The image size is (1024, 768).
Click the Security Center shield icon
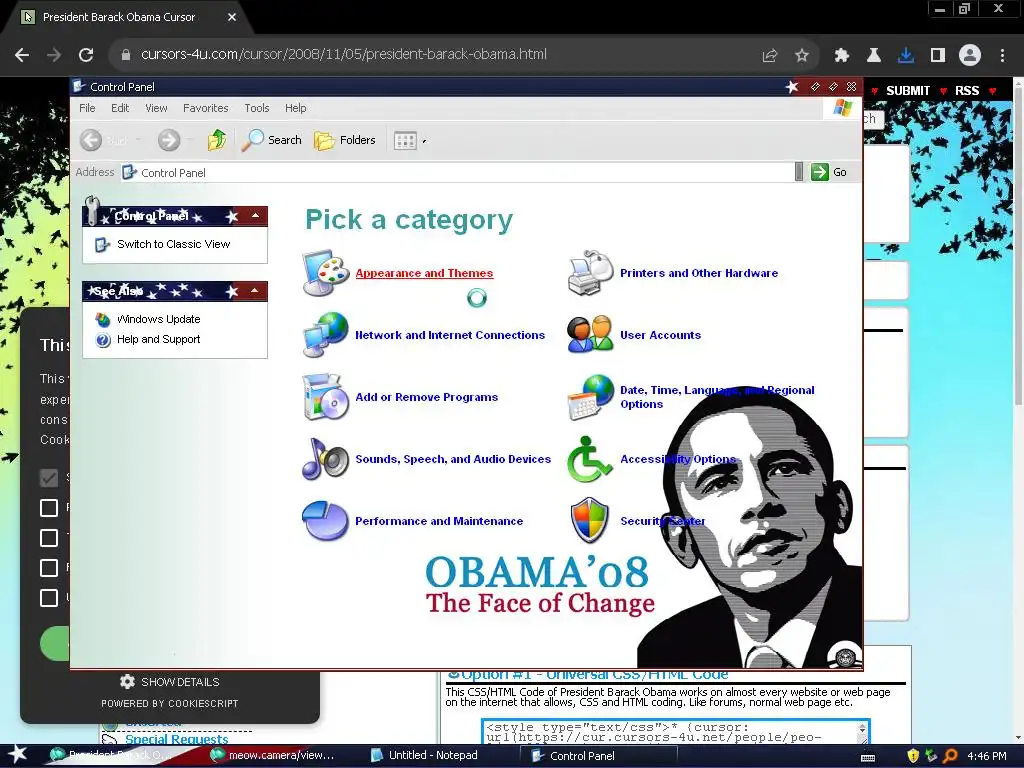coord(590,520)
